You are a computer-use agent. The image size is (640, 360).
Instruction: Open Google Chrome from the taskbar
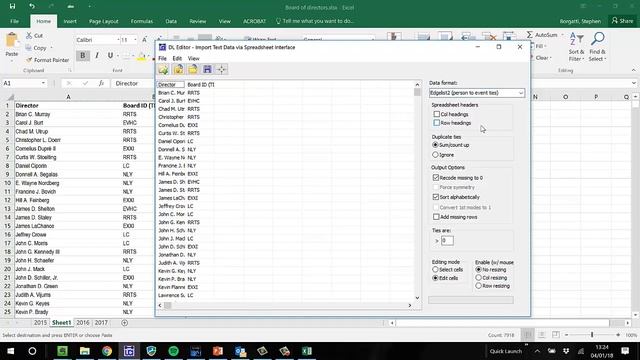tap(107, 351)
